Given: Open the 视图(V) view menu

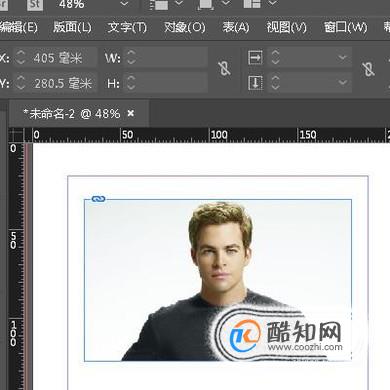Looking at the screenshot, I should coord(286,27).
